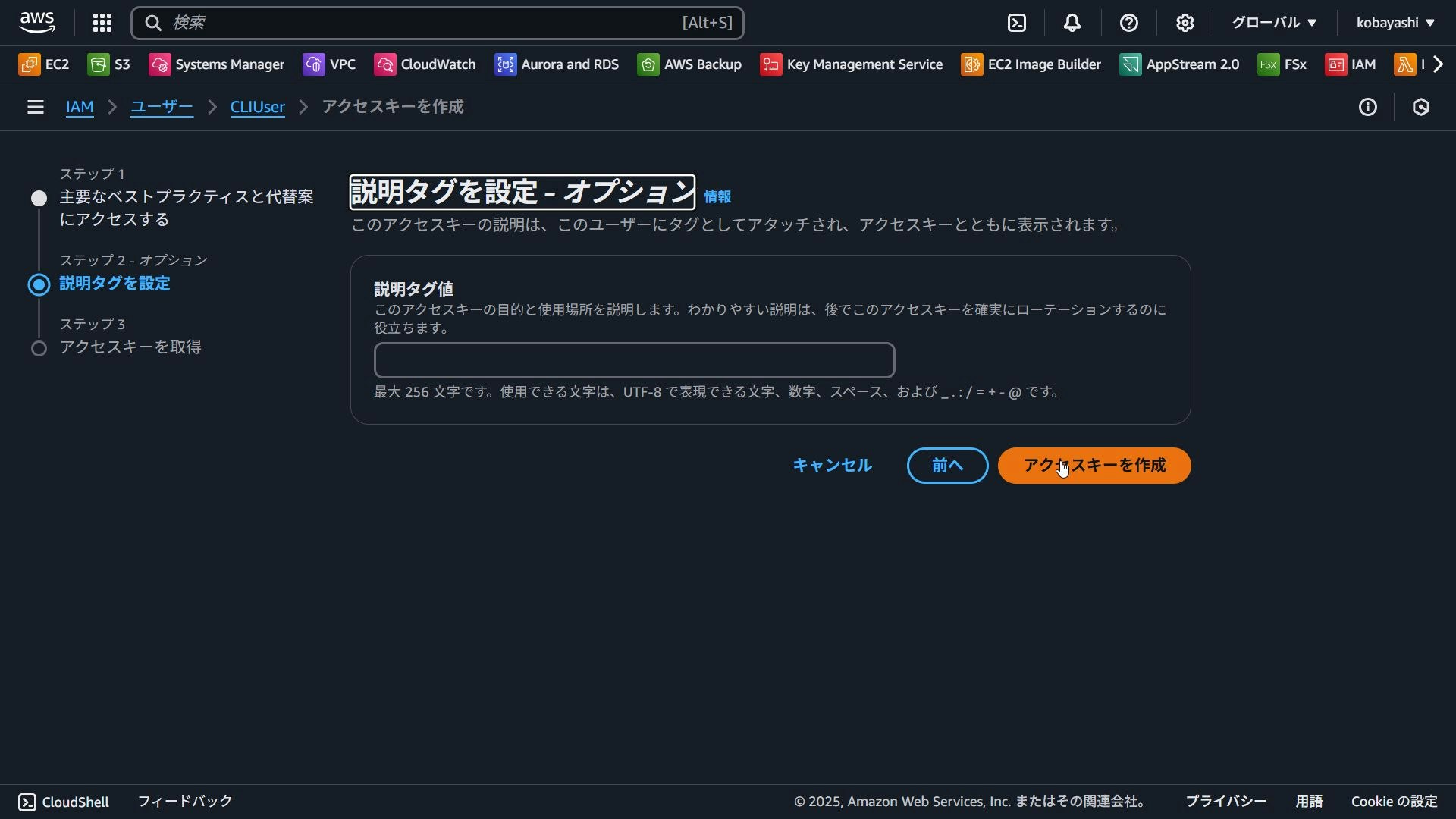The height and width of the screenshot is (819, 1456).
Task: Click the アクセスキーを作成 button
Action: (x=1094, y=466)
